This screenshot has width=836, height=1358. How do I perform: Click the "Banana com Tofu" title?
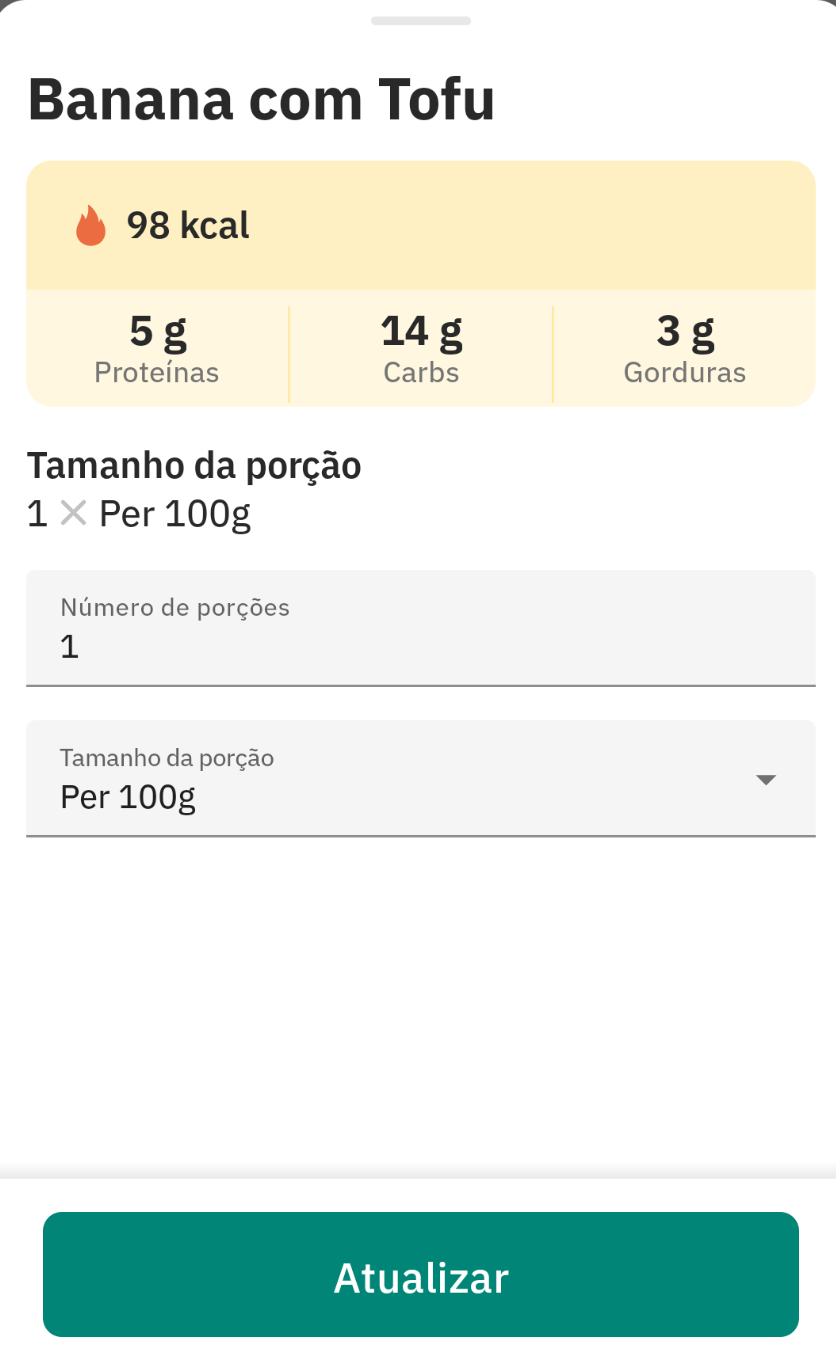tap(261, 99)
